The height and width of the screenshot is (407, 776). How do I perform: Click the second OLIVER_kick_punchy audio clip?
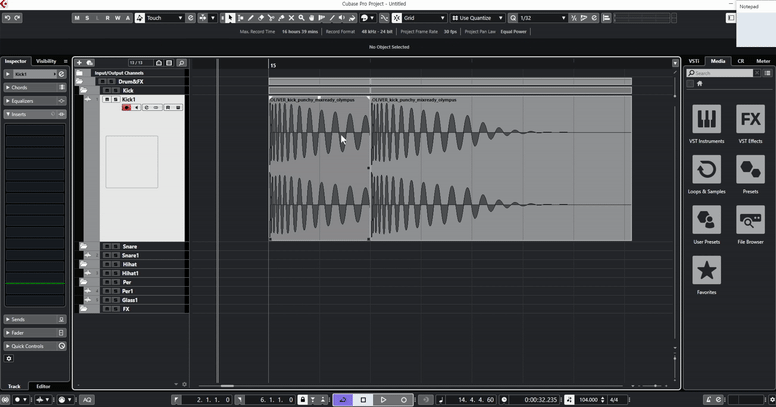click(x=501, y=168)
